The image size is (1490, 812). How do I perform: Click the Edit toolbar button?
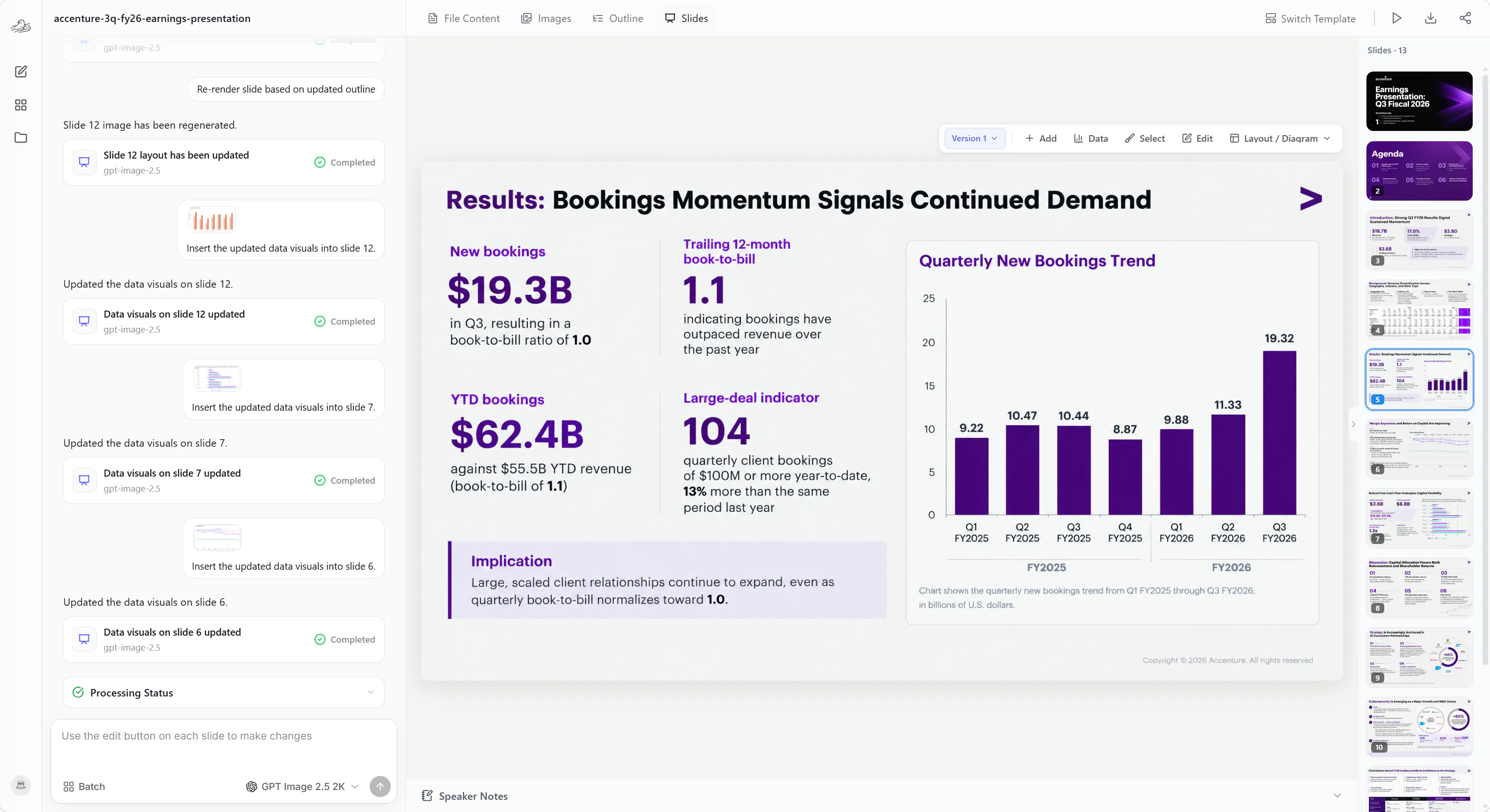pos(1198,138)
